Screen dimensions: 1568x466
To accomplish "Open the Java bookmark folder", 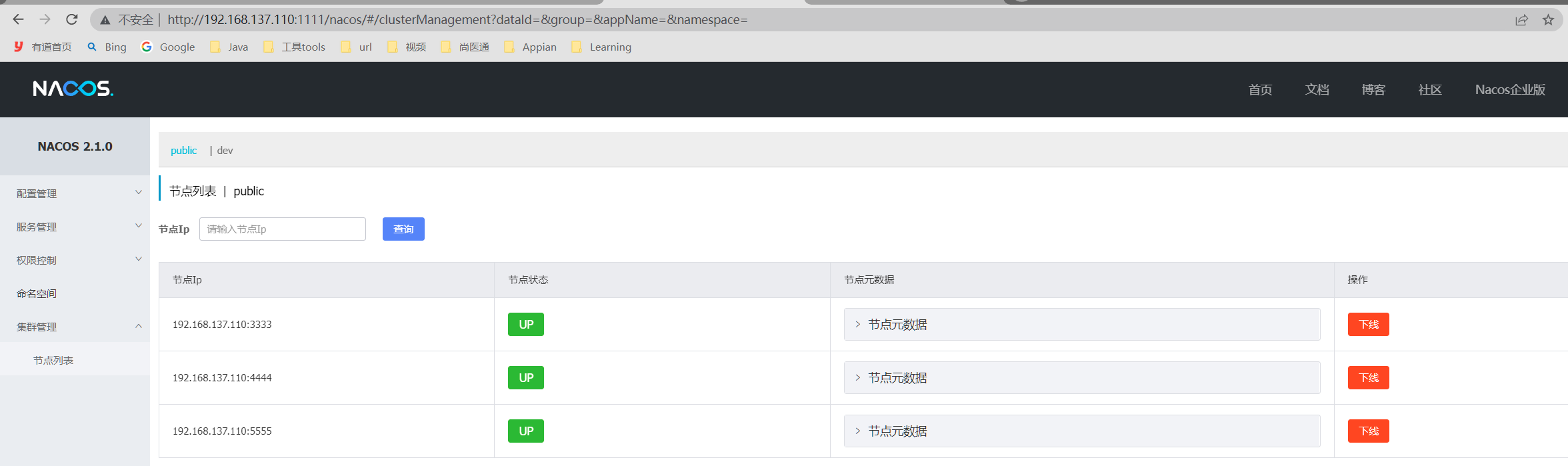I will (229, 47).
